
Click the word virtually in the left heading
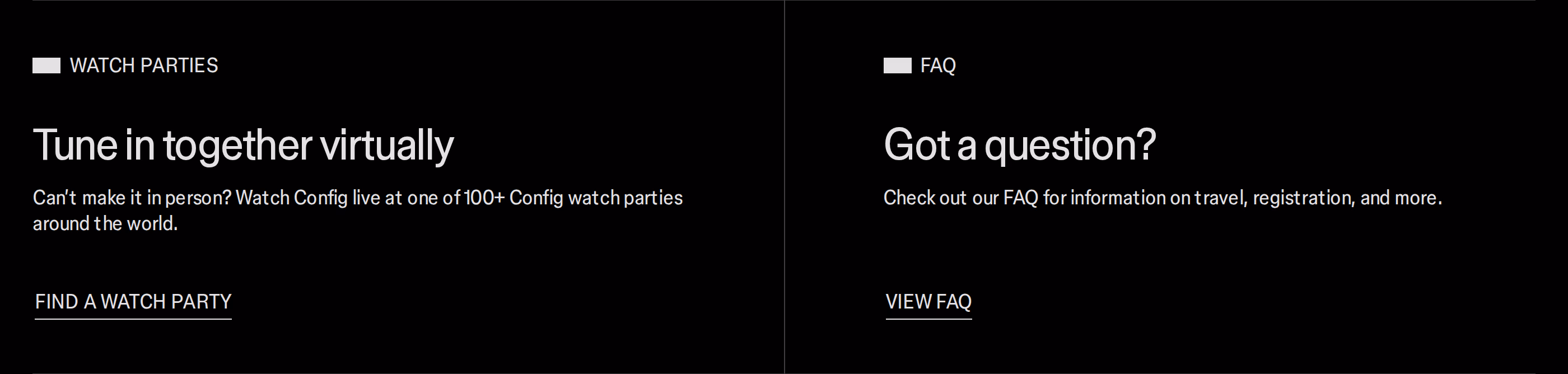coord(387,146)
